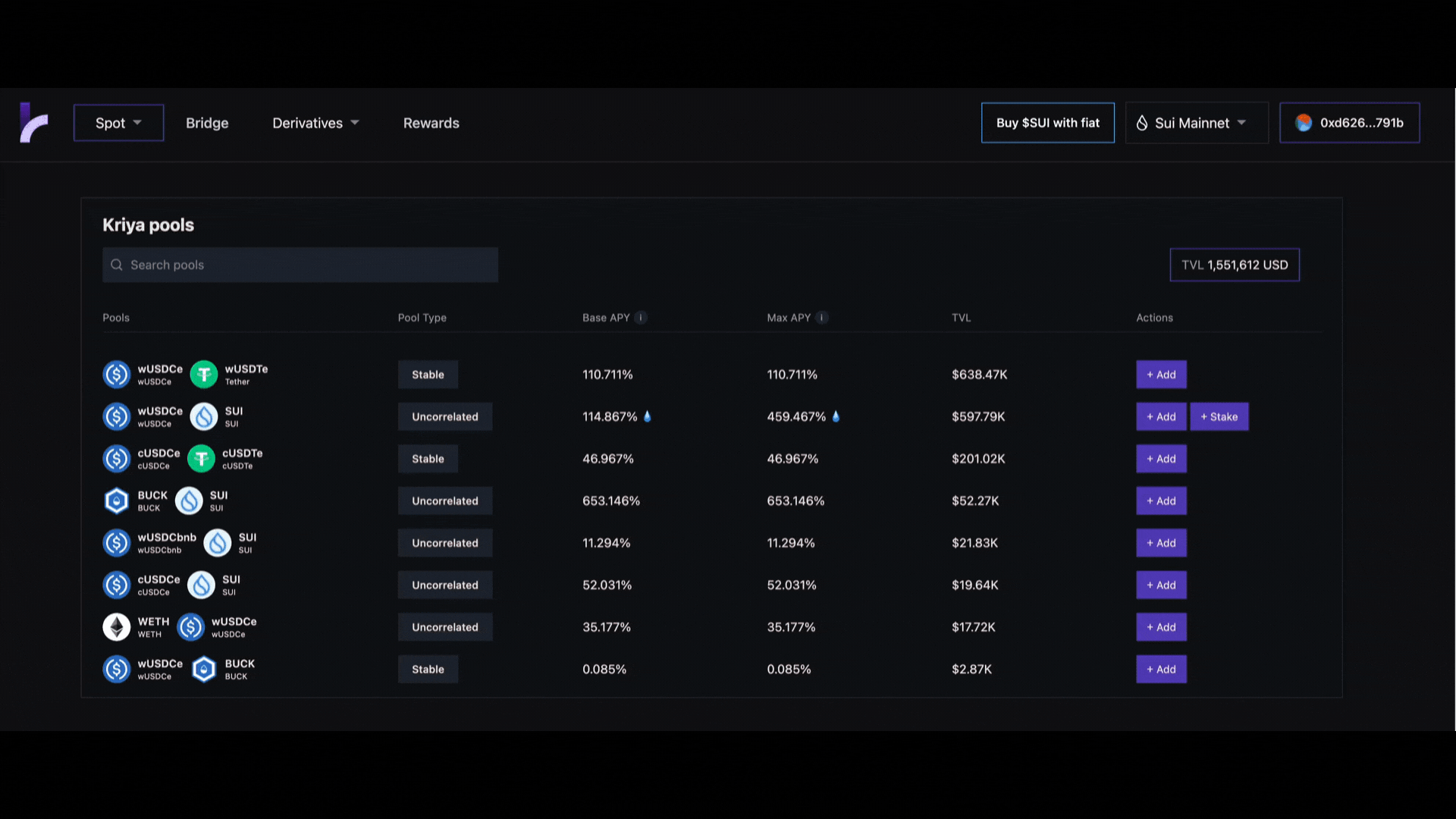Open the Spot dropdown menu

click(x=118, y=123)
